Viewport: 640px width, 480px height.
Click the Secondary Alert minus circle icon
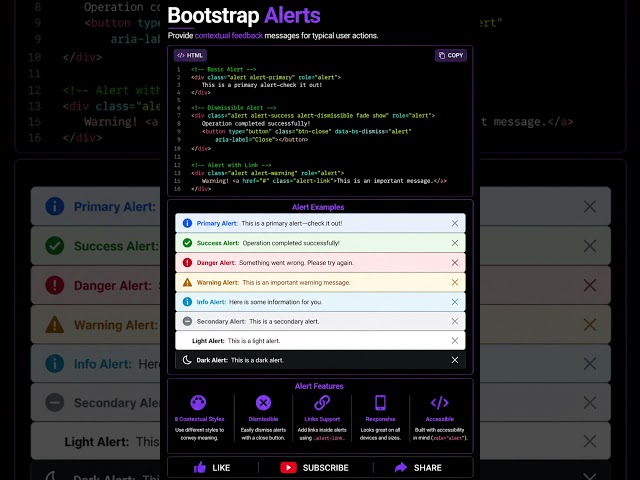point(187,321)
